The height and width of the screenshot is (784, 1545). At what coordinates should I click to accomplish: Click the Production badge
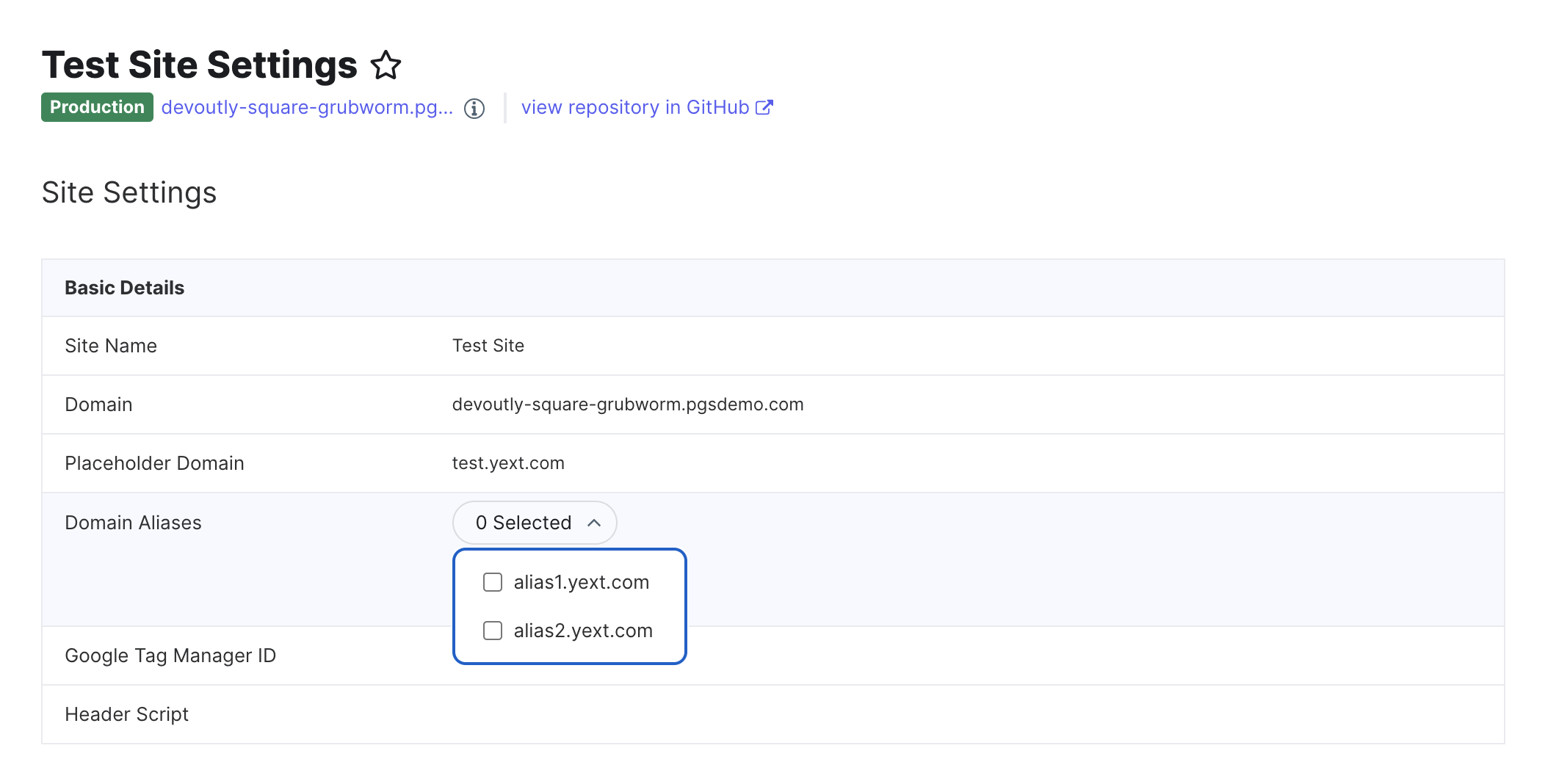pos(97,107)
